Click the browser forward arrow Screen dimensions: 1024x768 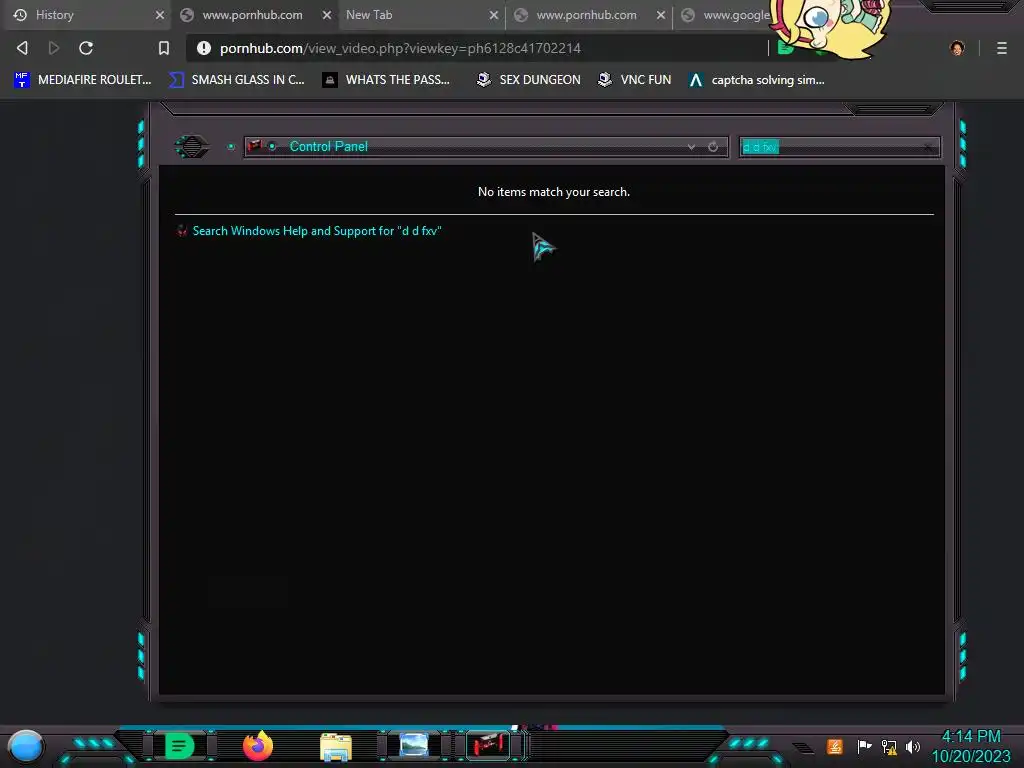click(x=54, y=48)
